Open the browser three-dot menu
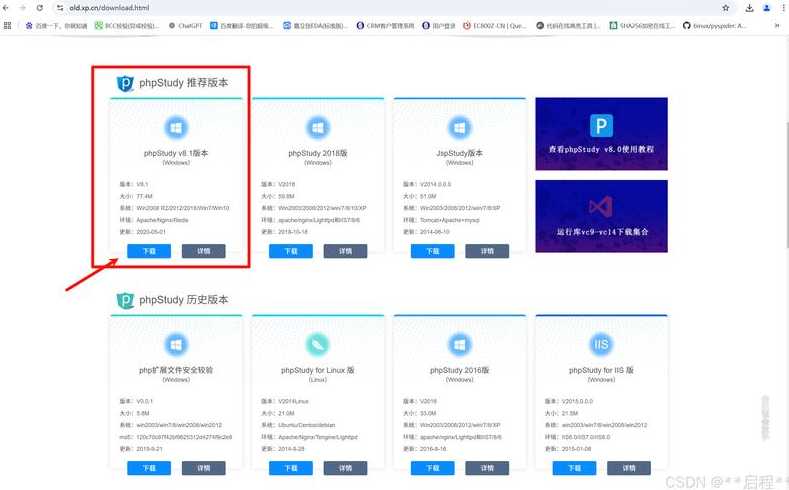The width and height of the screenshot is (789, 490). 783,8
